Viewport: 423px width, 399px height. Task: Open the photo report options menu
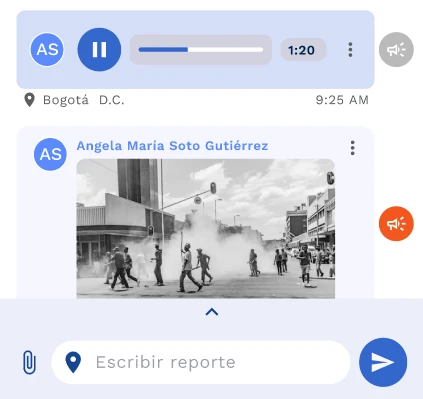(353, 148)
